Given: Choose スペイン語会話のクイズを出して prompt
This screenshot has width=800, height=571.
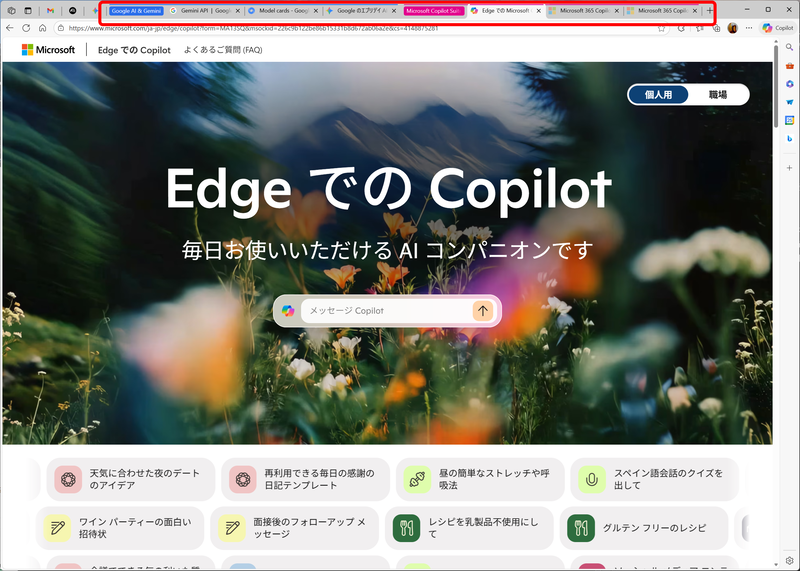Looking at the screenshot, I should [x=655, y=479].
